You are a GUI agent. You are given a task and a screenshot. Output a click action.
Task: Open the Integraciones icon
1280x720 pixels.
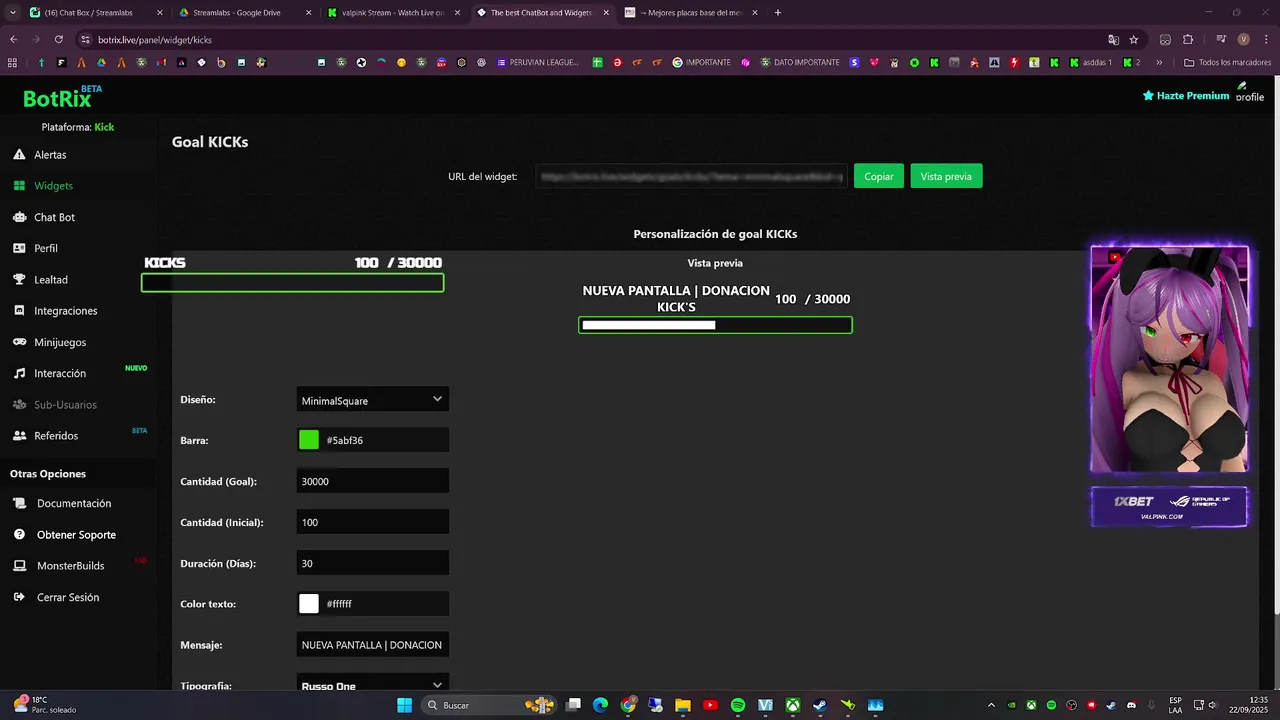[x=19, y=311]
